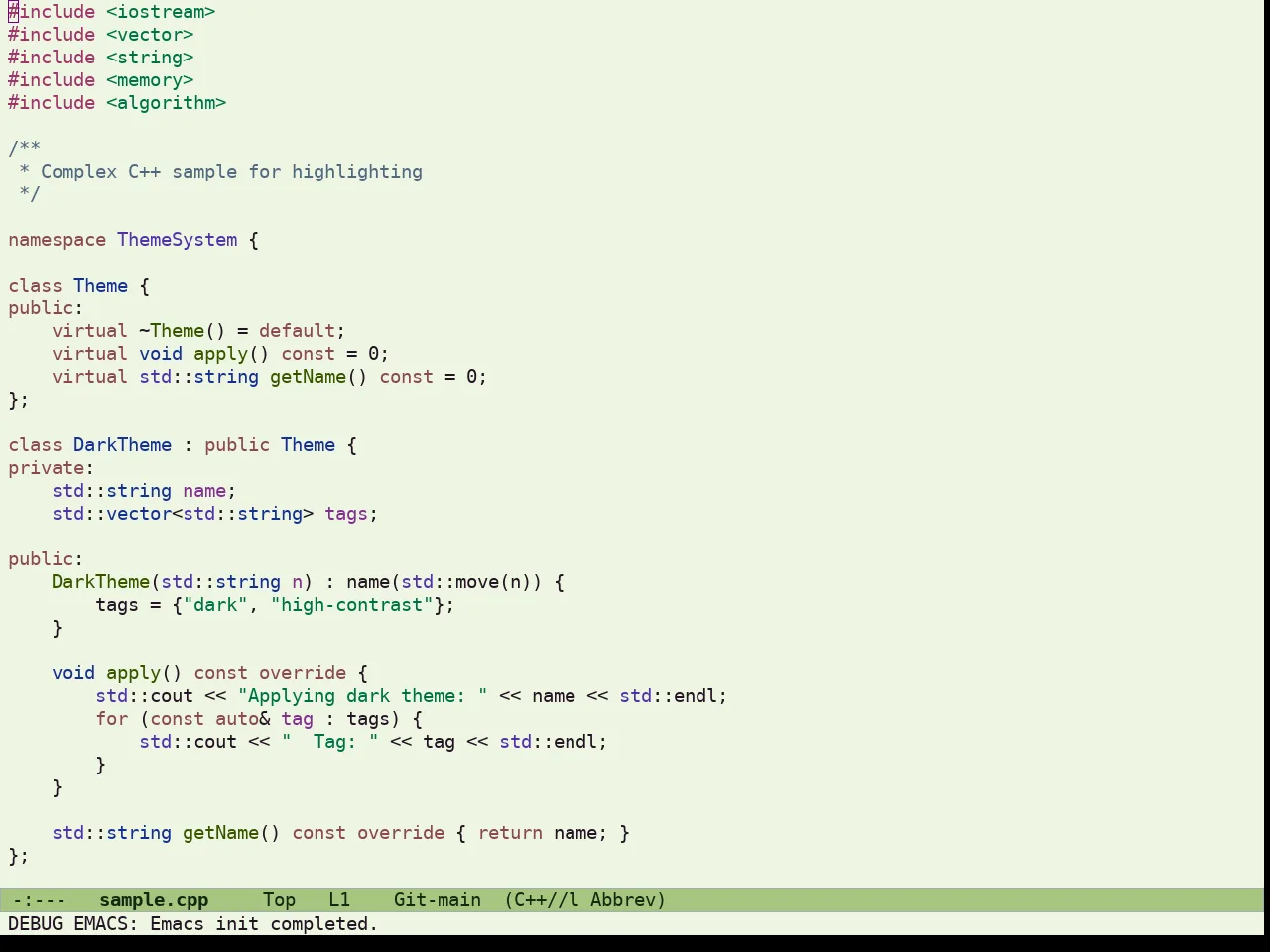Click the buffer status dashes in mode line
Screen dimensions: 1270x952
tap(39, 900)
